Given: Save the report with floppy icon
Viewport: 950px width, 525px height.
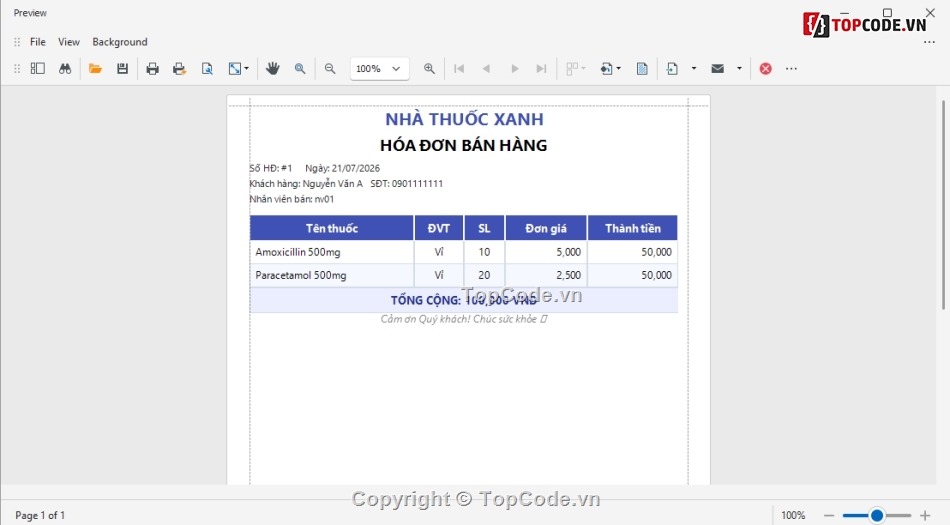Looking at the screenshot, I should click(x=122, y=68).
